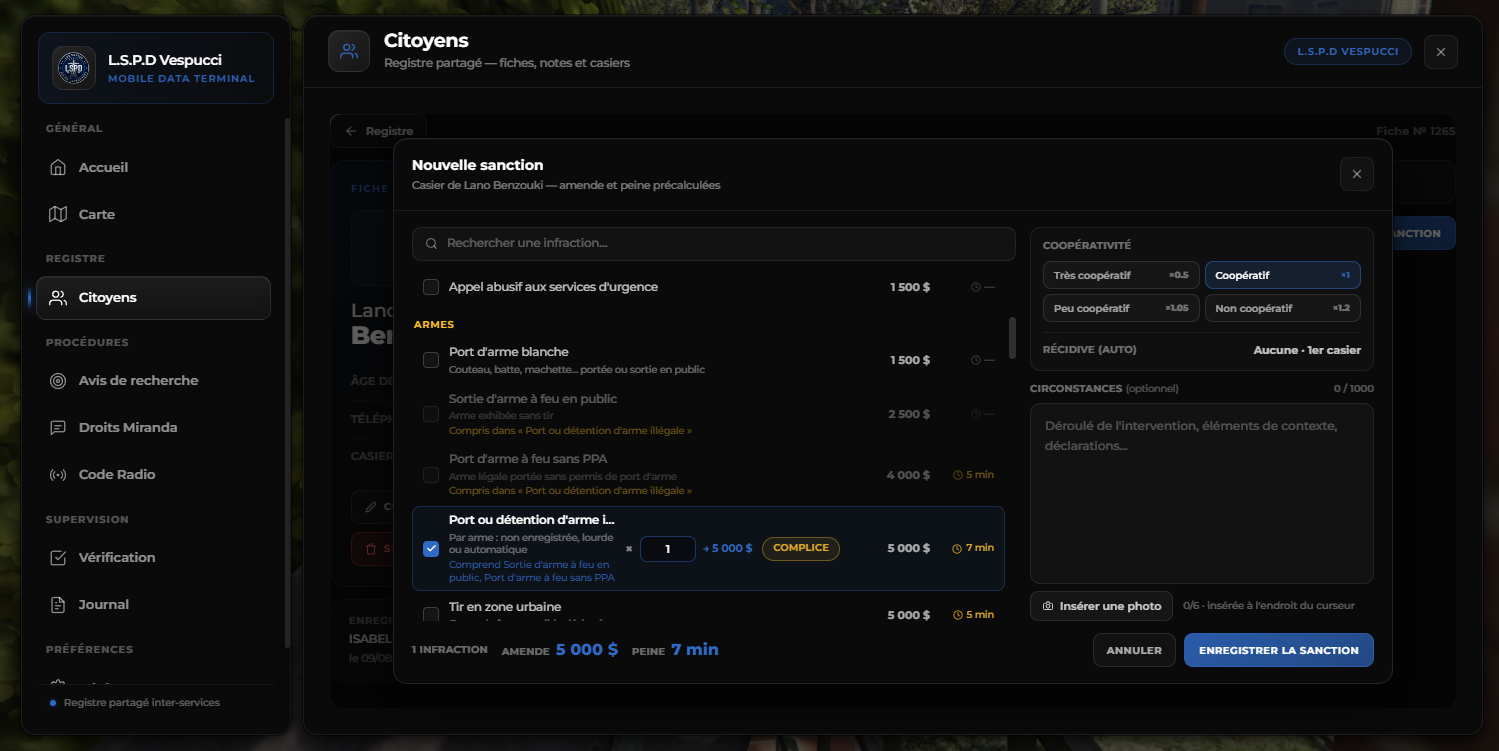Click the weapon quantity field
This screenshot has height=751, width=1499.
tap(667, 548)
